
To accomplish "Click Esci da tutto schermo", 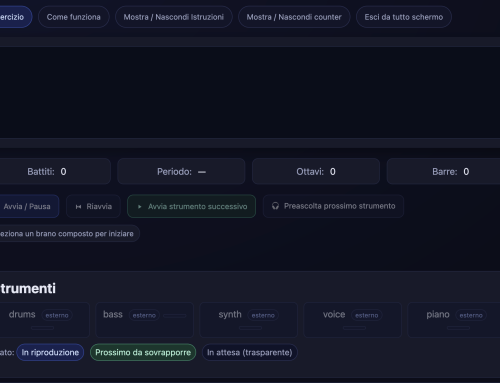I will click(x=404, y=17).
